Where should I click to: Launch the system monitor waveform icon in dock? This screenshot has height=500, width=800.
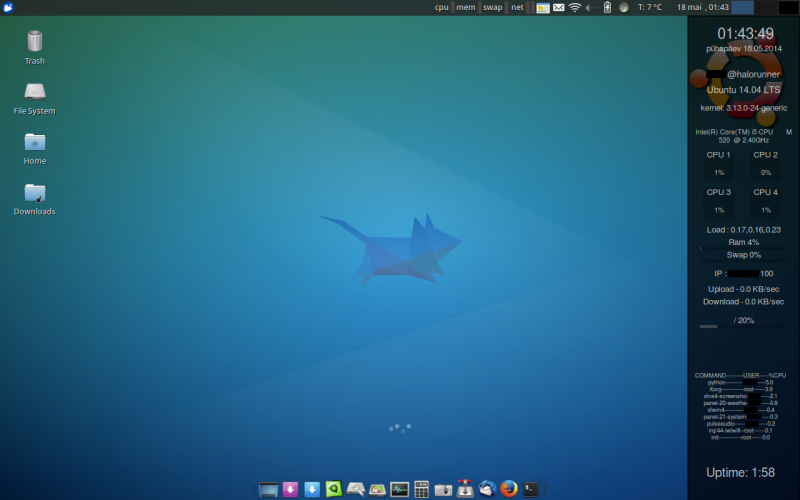tap(399, 489)
